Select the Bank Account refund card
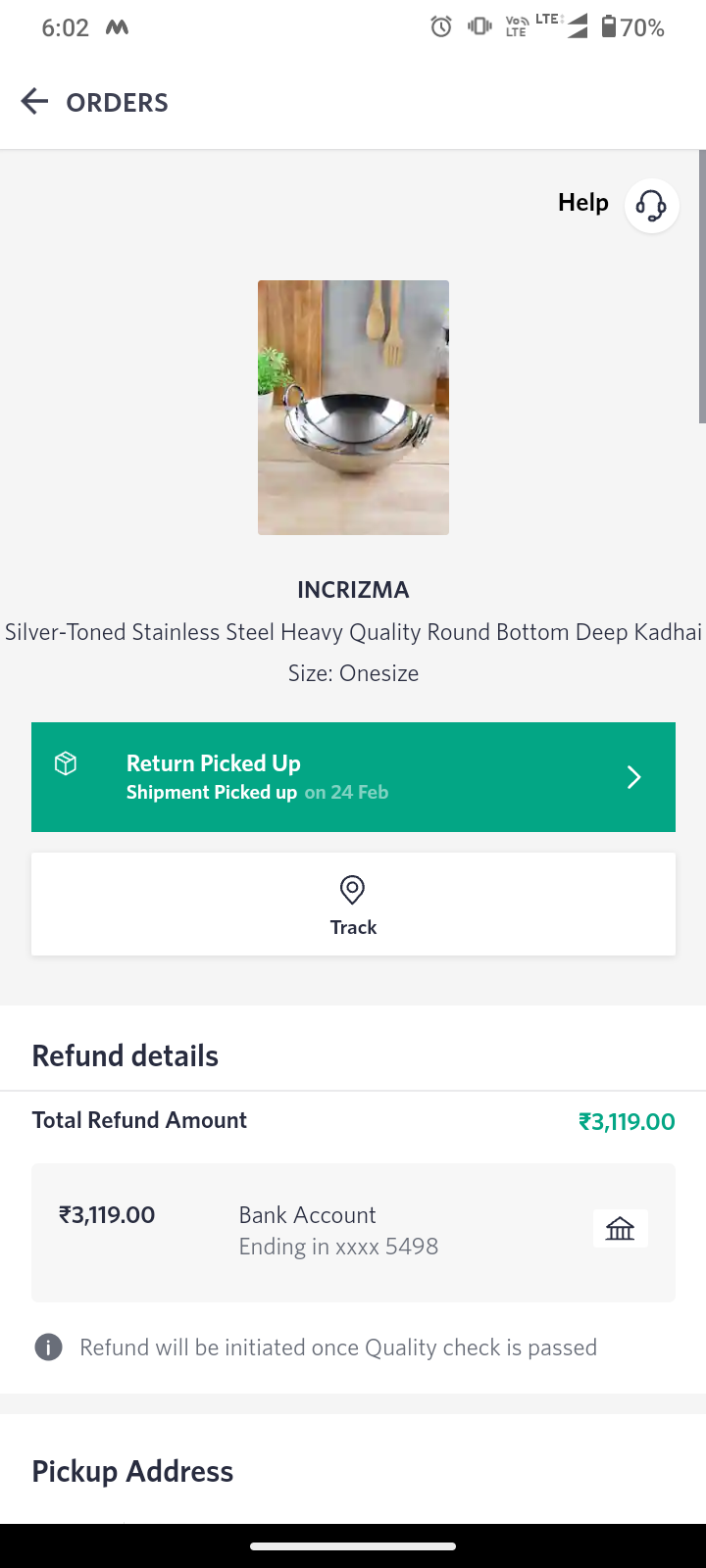 pyautogui.click(x=353, y=1232)
